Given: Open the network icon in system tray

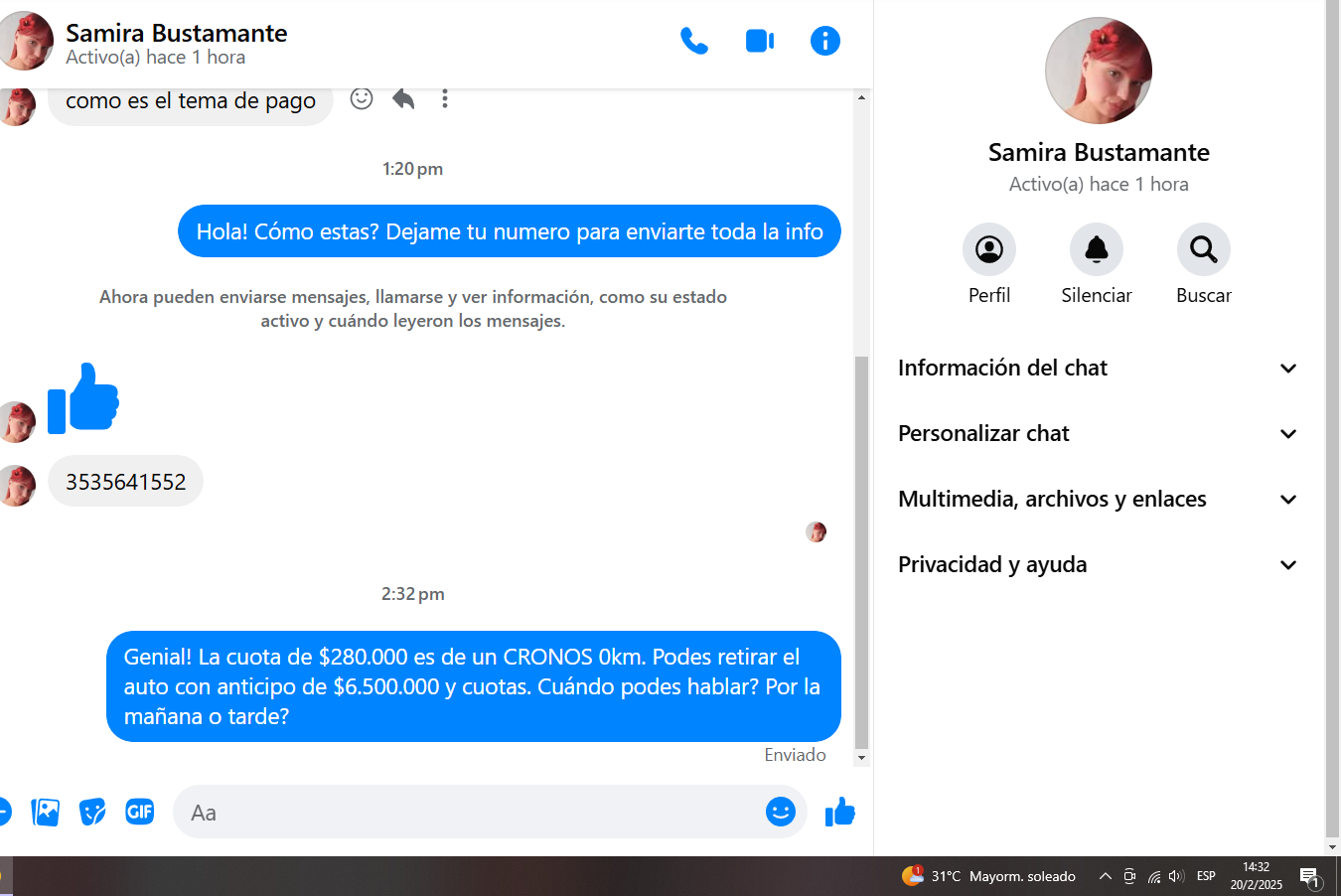Looking at the screenshot, I should 1153,876.
